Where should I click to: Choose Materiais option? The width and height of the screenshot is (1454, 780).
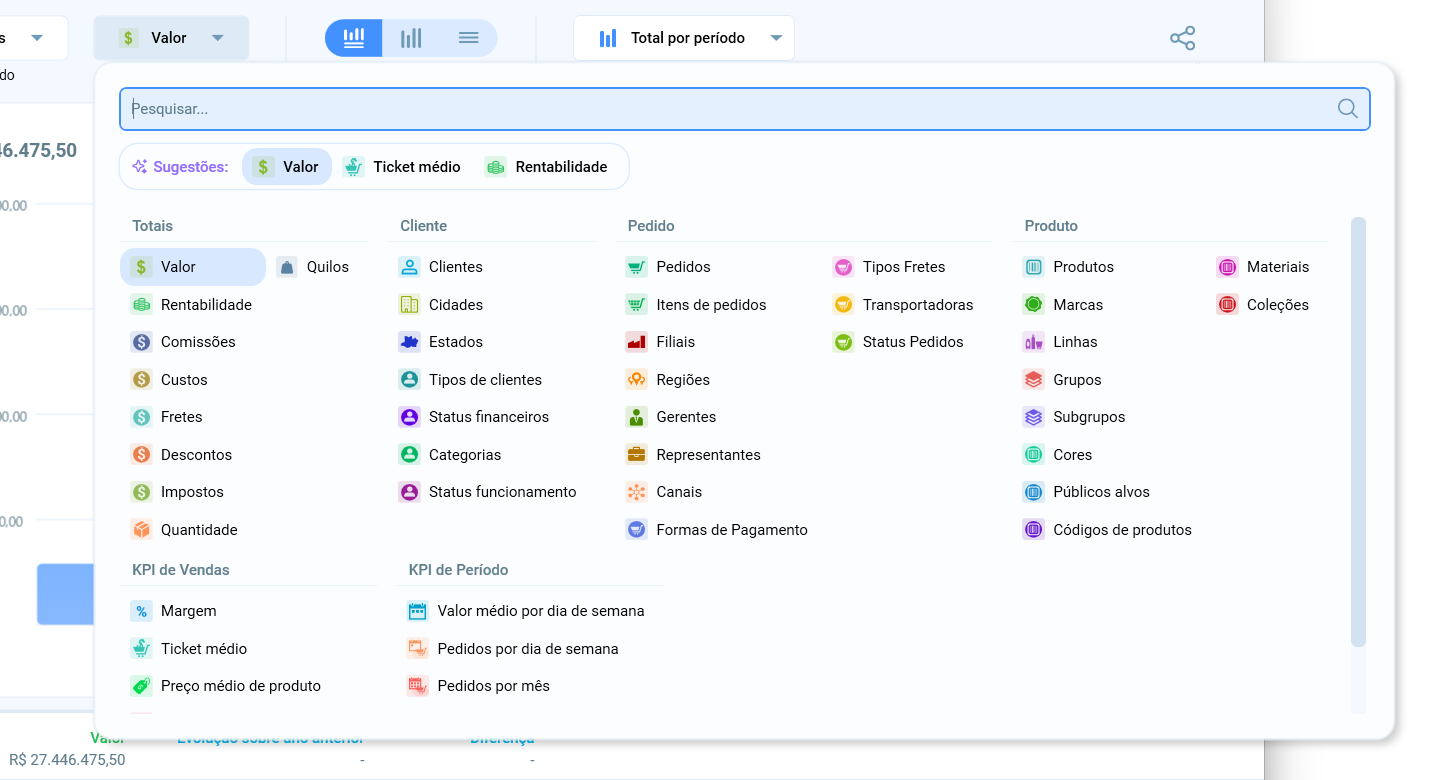(x=1263, y=267)
